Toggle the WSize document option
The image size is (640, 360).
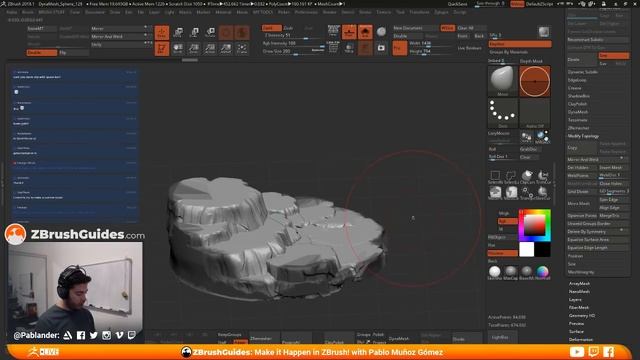pos(447,28)
